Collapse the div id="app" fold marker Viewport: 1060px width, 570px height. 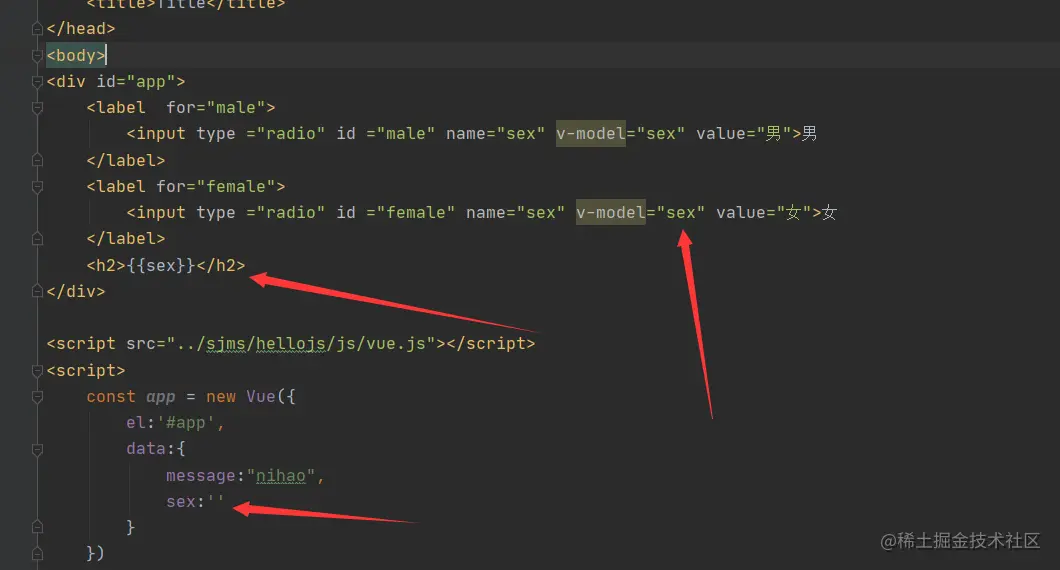click(38, 82)
